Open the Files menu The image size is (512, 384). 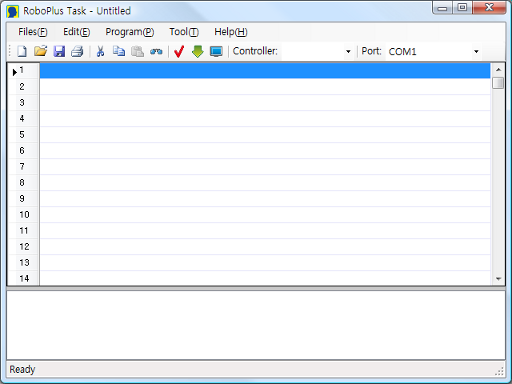[33, 32]
